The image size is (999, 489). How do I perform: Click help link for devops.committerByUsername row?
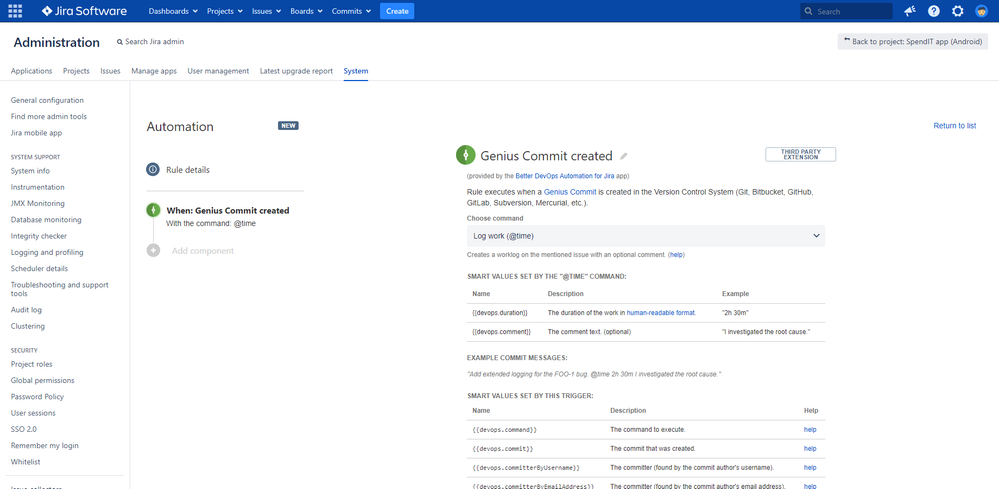pyautogui.click(x=810, y=468)
